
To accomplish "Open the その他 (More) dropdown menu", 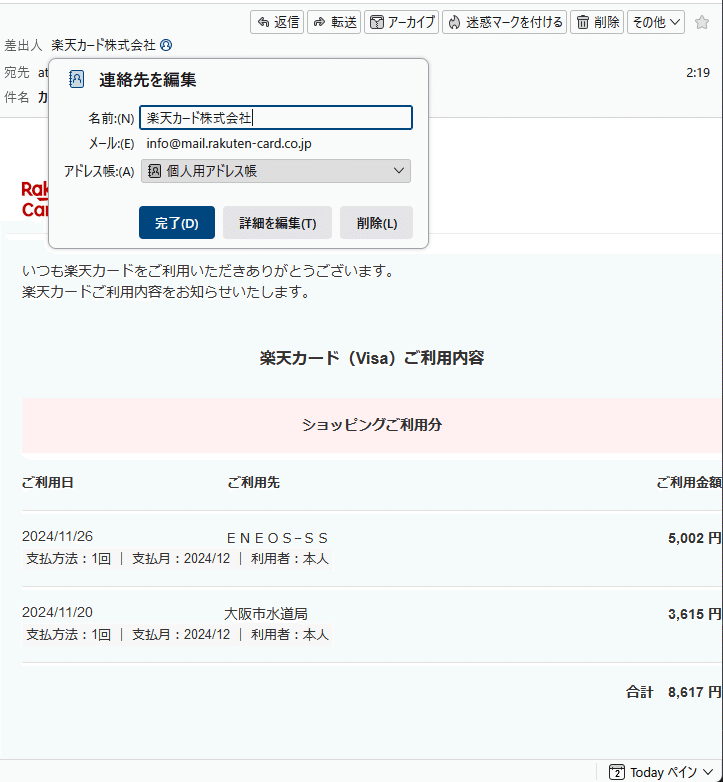I will 656,22.
